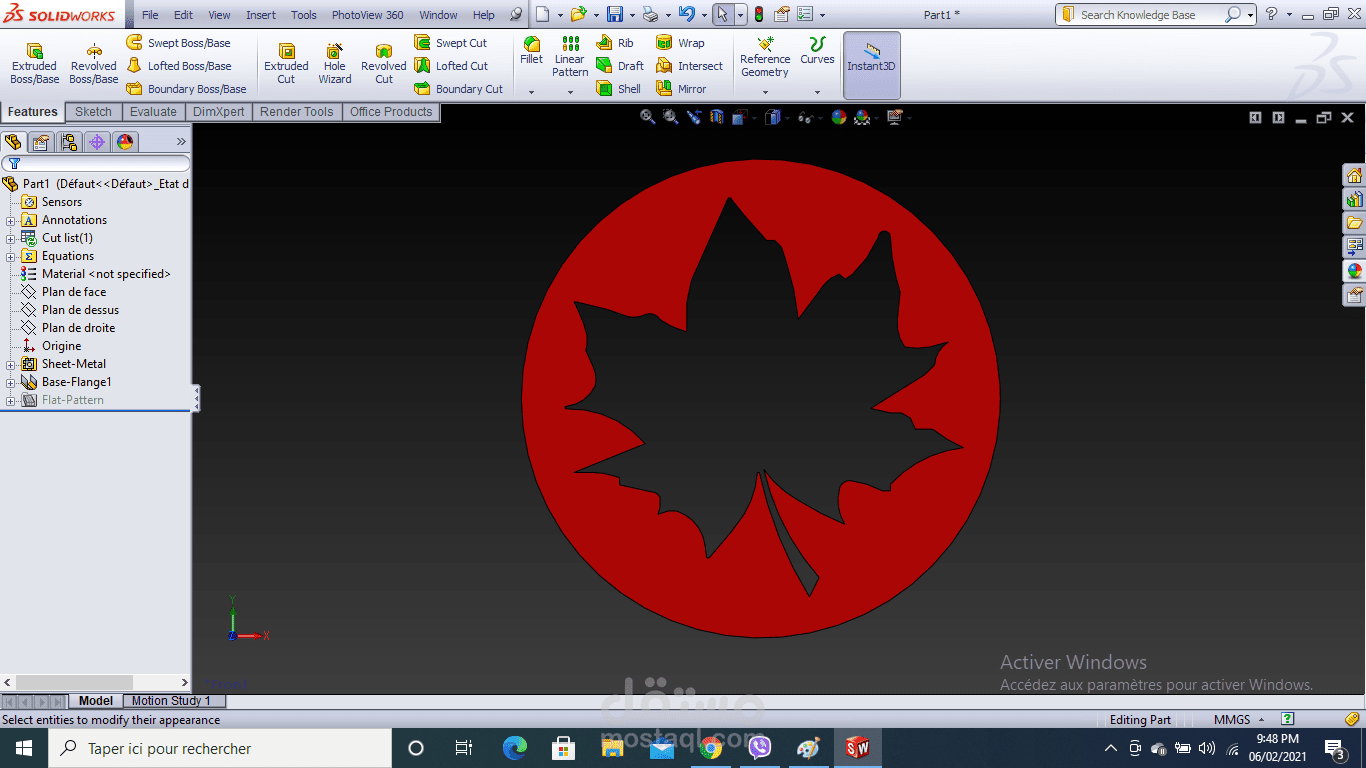Expand the Annotations tree node
The height and width of the screenshot is (768, 1366).
click(11, 220)
